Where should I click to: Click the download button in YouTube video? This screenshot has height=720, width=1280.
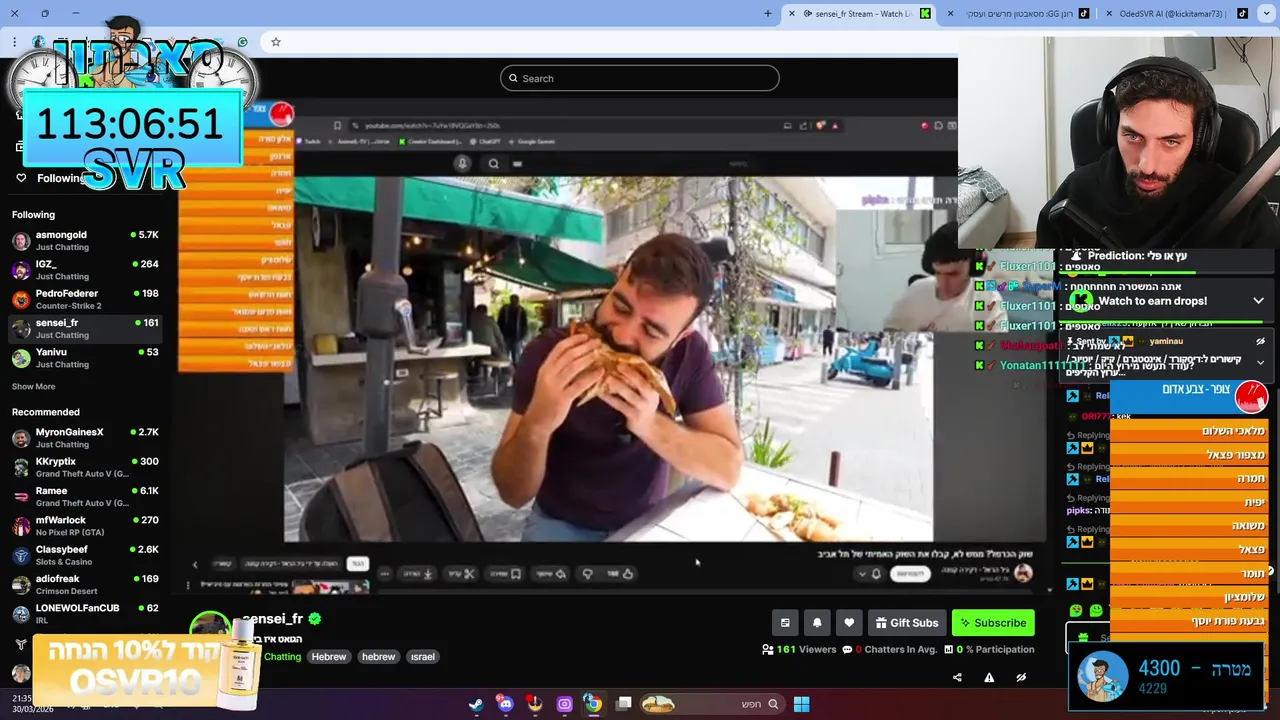click(418, 574)
